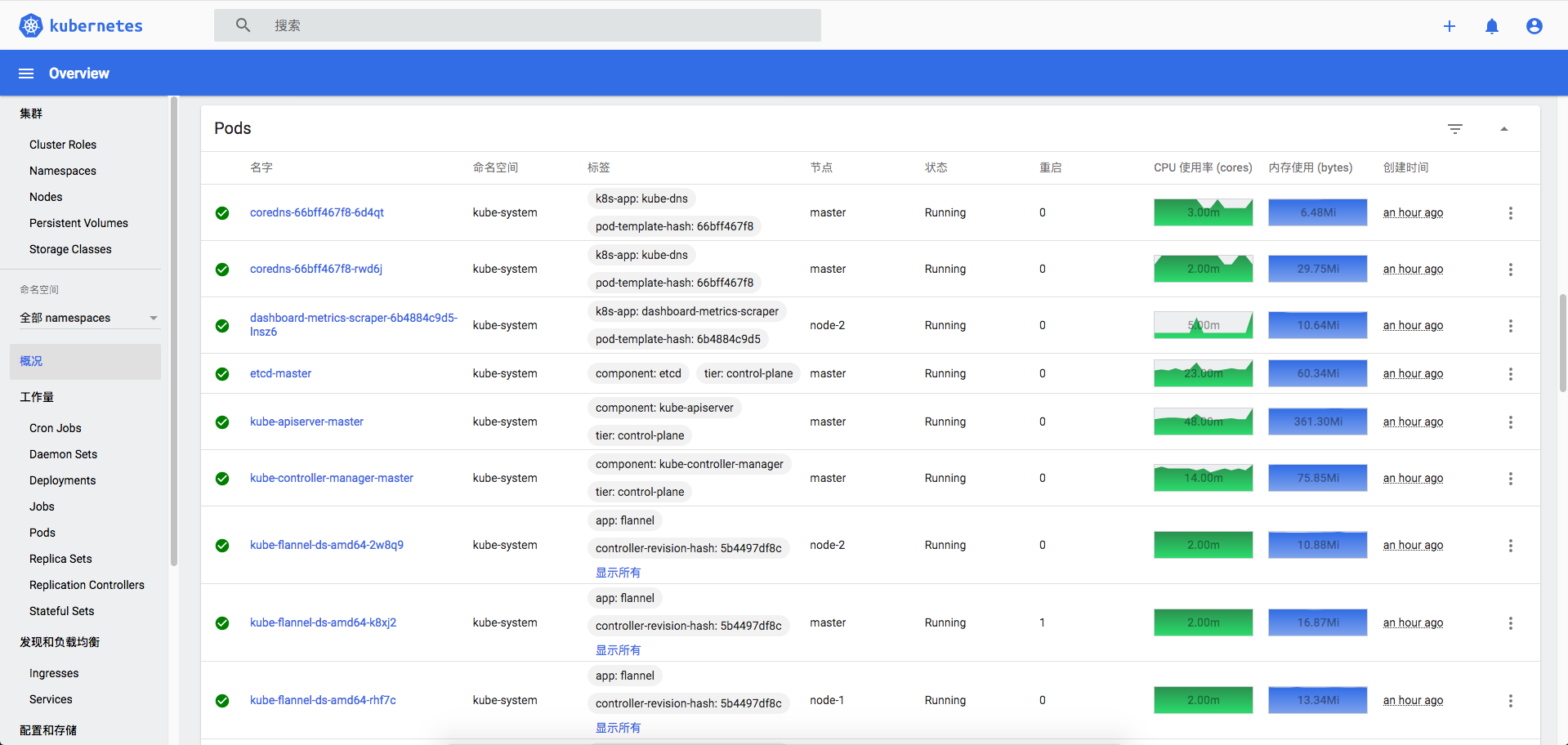The height and width of the screenshot is (745, 1568).
Task: Click green status icon for coredns-66bff467f8-6d4qt
Action: pyautogui.click(x=222, y=213)
